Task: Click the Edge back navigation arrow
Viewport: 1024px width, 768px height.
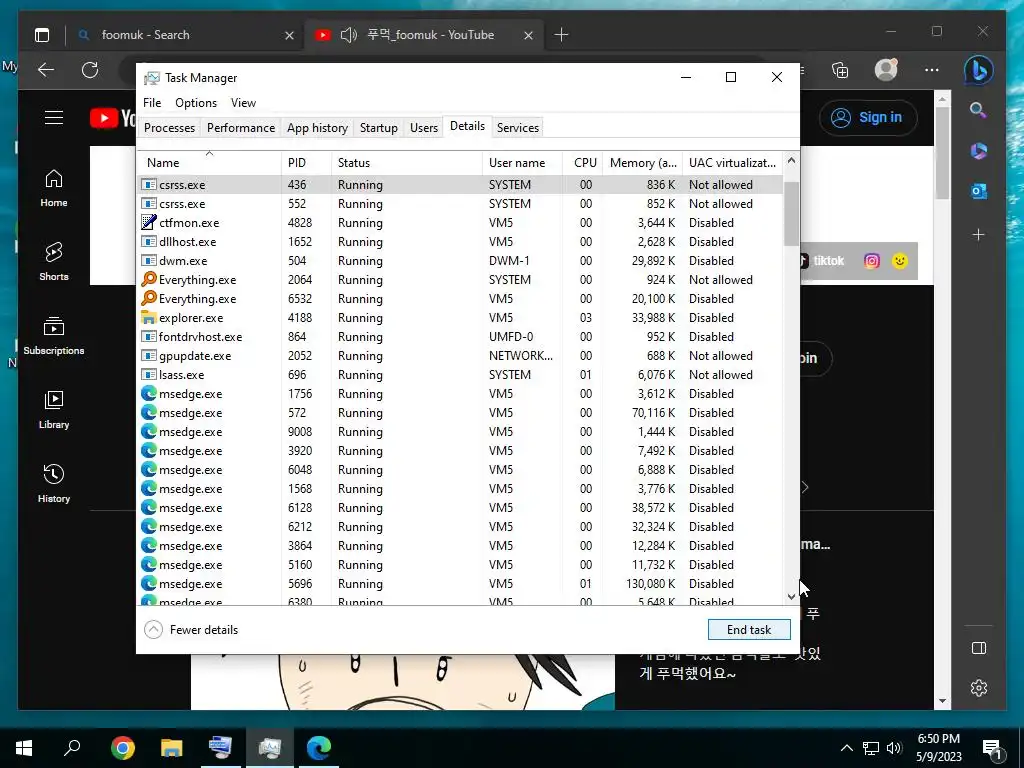Action: (46, 70)
